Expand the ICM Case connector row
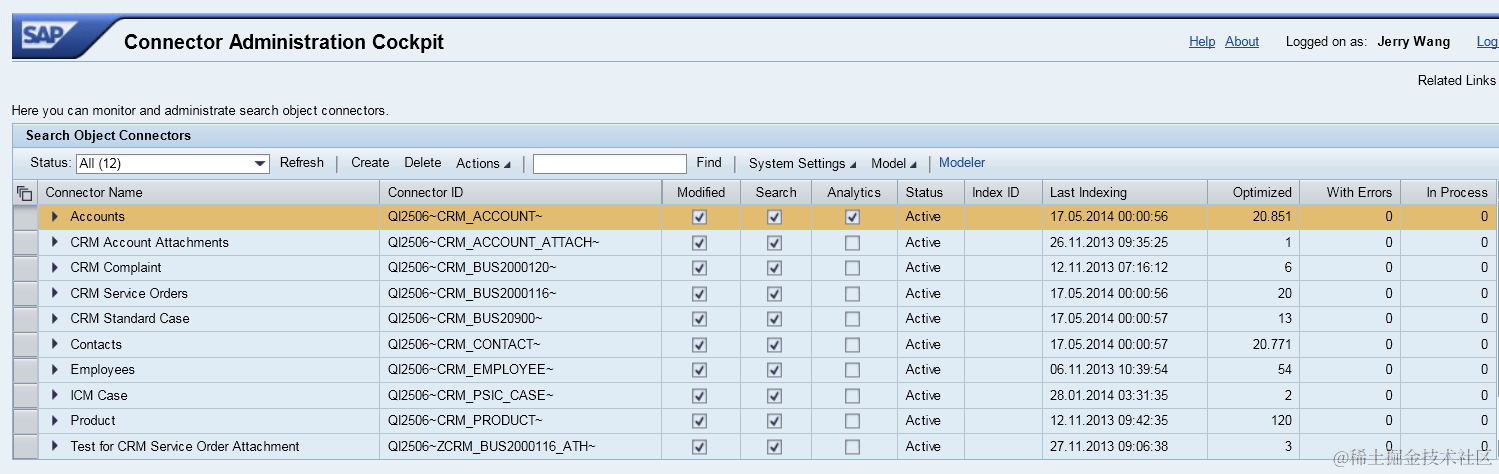 (55, 395)
